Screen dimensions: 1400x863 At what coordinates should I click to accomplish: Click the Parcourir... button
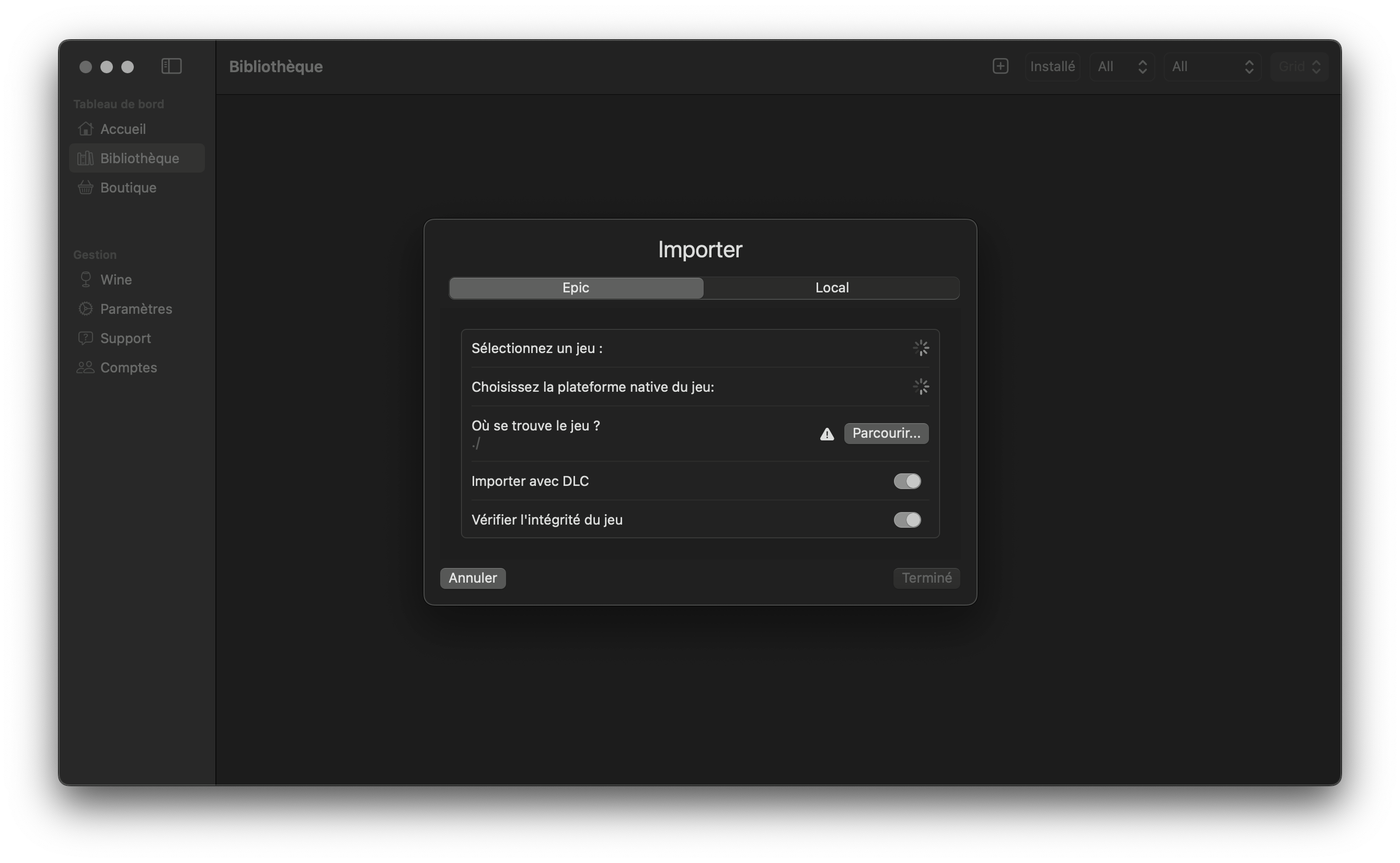click(886, 433)
